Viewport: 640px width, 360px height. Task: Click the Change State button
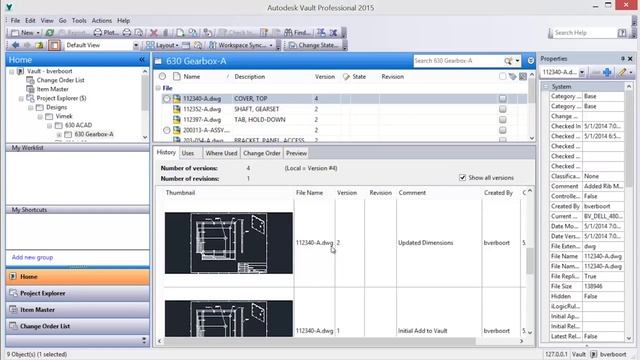(313, 45)
